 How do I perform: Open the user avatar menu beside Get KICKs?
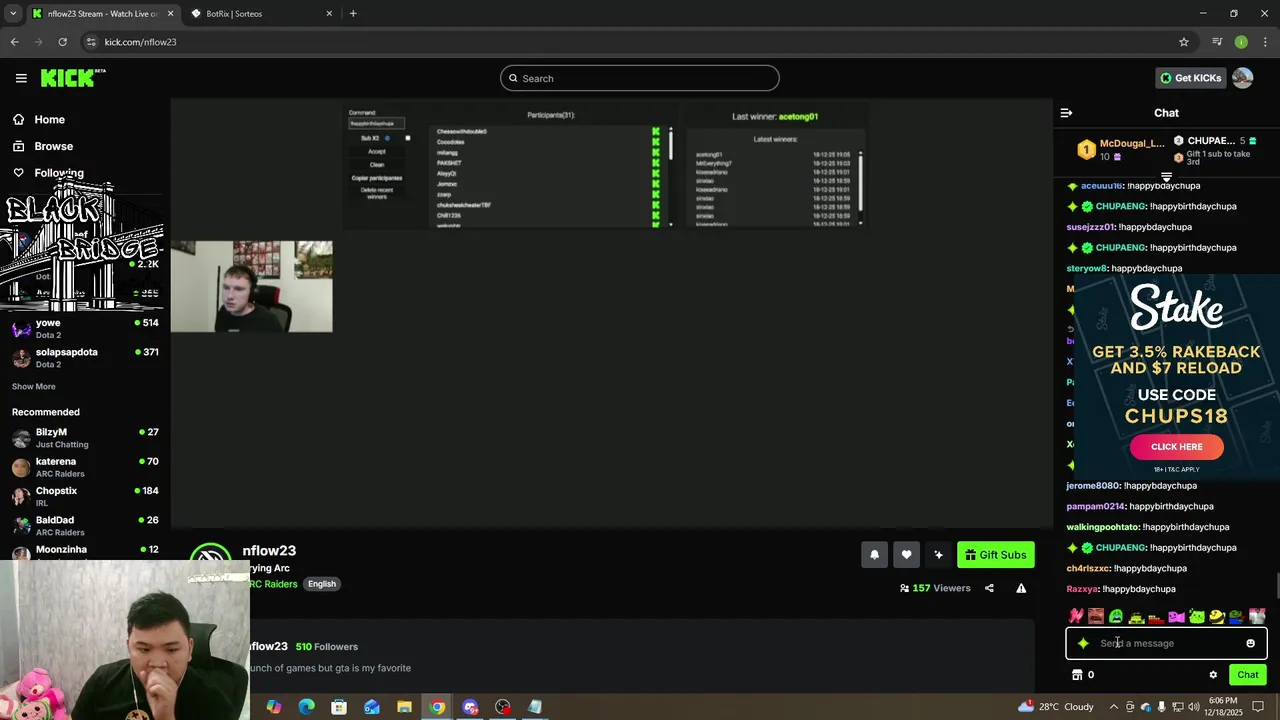click(1242, 78)
